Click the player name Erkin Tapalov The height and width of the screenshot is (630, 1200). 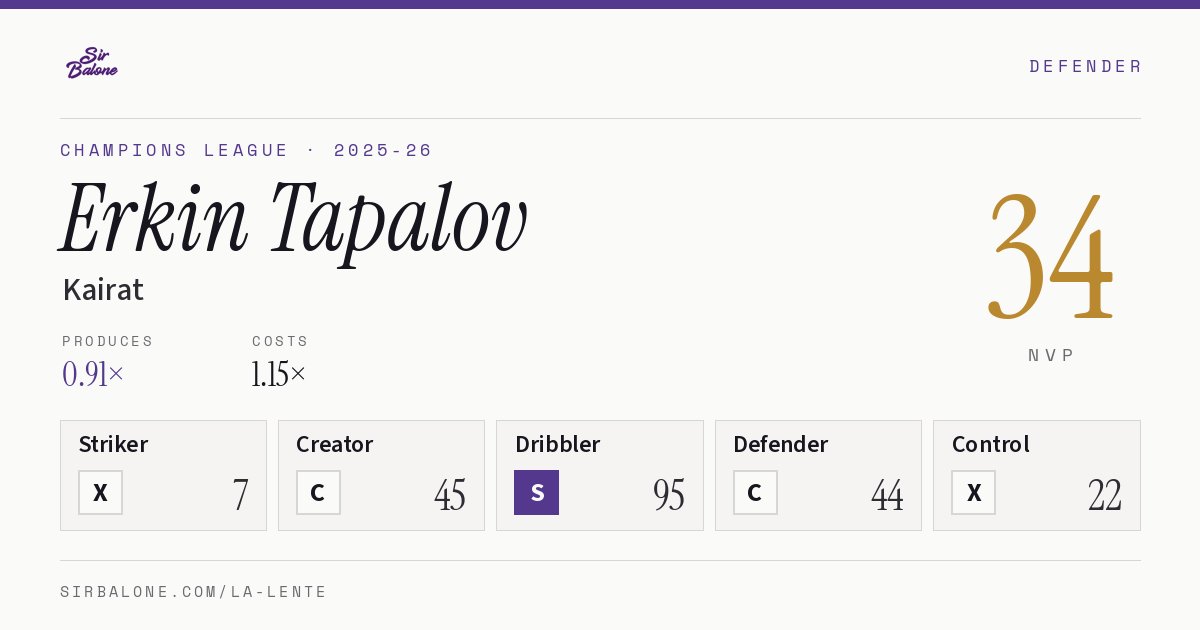(293, 220)
